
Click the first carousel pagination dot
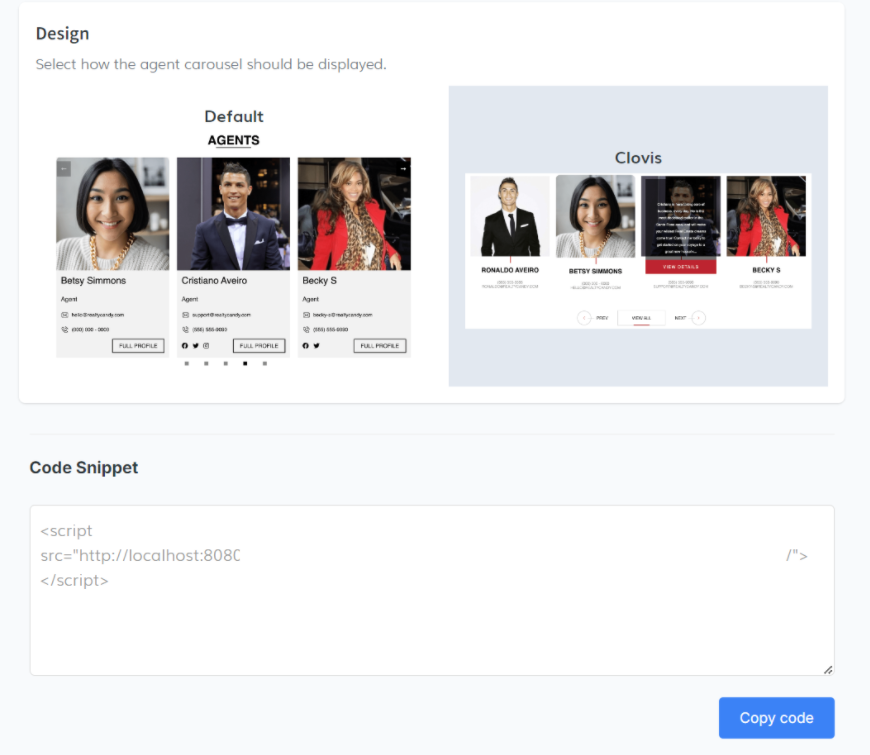click(186, 363)
